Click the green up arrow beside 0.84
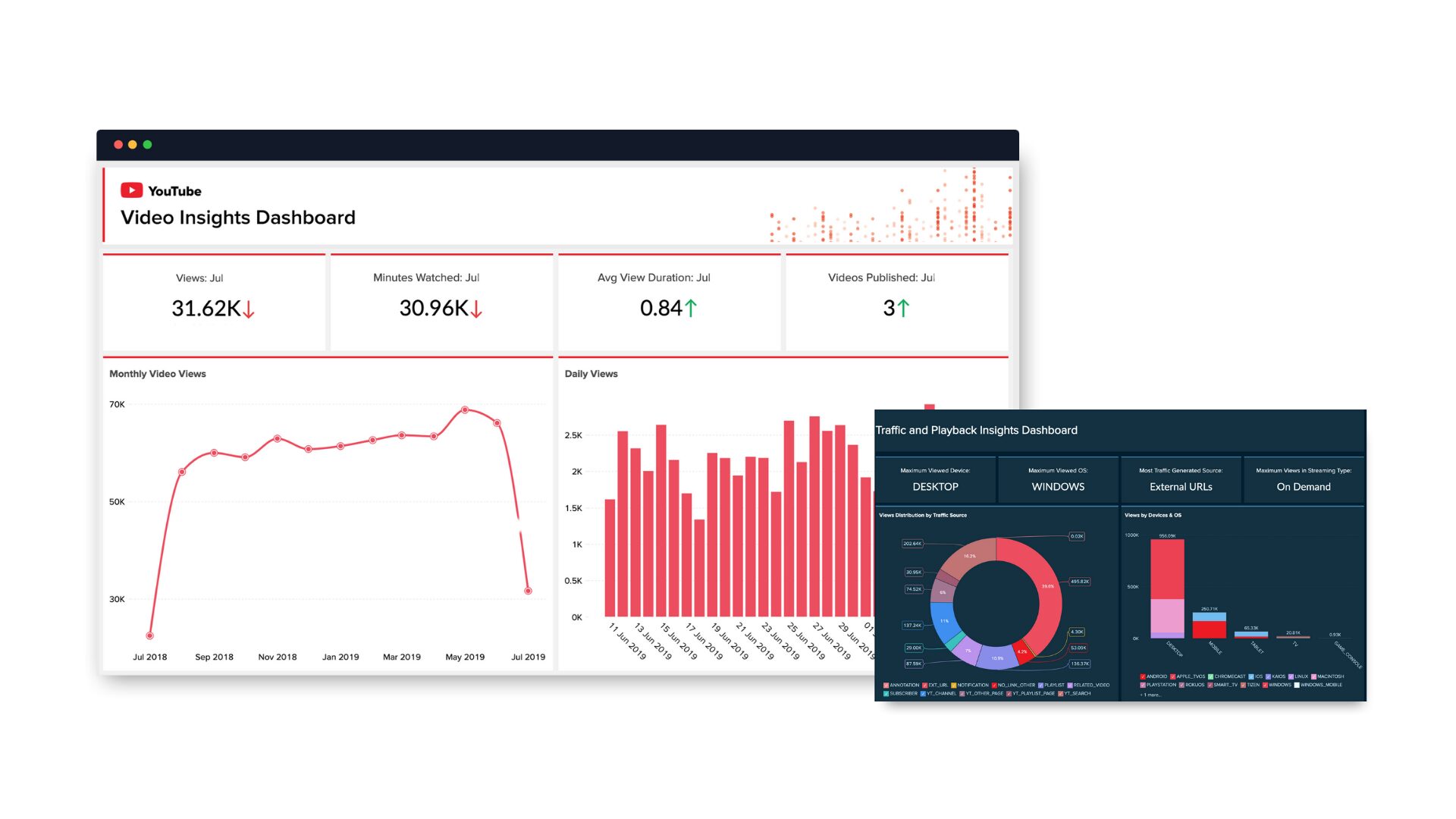1456x819 pixels. tap(691, 308)
